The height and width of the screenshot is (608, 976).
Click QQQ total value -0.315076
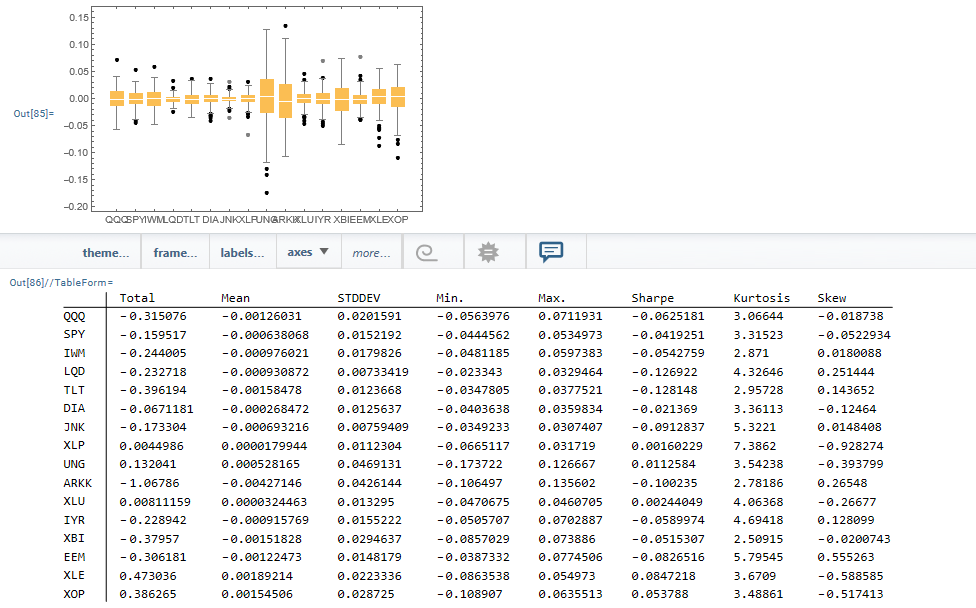tap(152, 316)
